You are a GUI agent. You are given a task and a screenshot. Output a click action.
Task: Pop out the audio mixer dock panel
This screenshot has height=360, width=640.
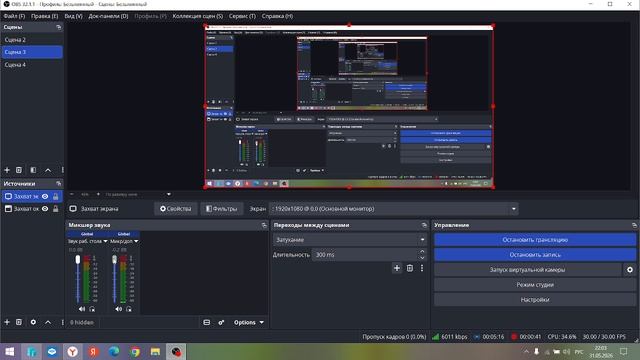264,225
